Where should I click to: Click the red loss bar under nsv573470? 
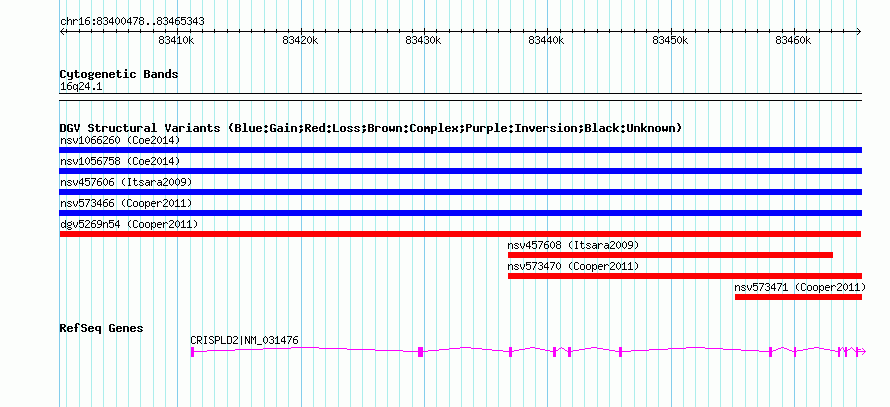pyautogui.click(x=685, y=276)
